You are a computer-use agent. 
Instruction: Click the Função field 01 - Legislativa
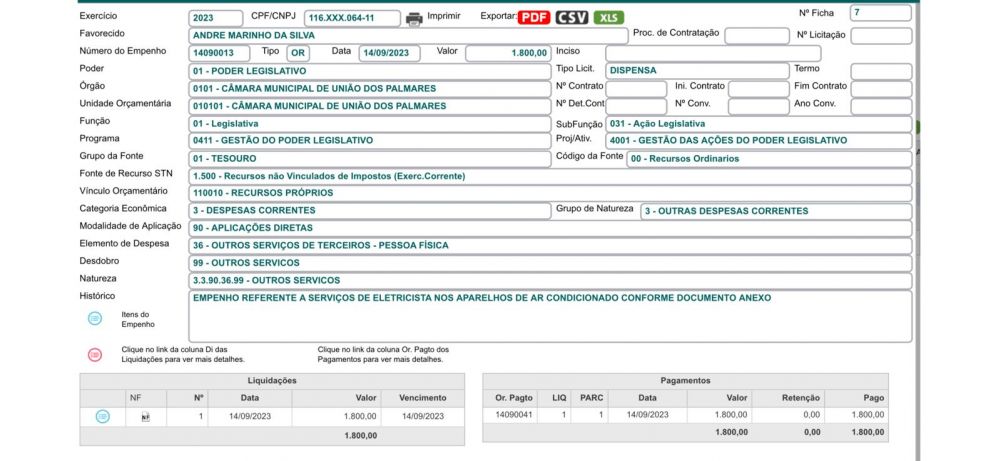point(369,124)
